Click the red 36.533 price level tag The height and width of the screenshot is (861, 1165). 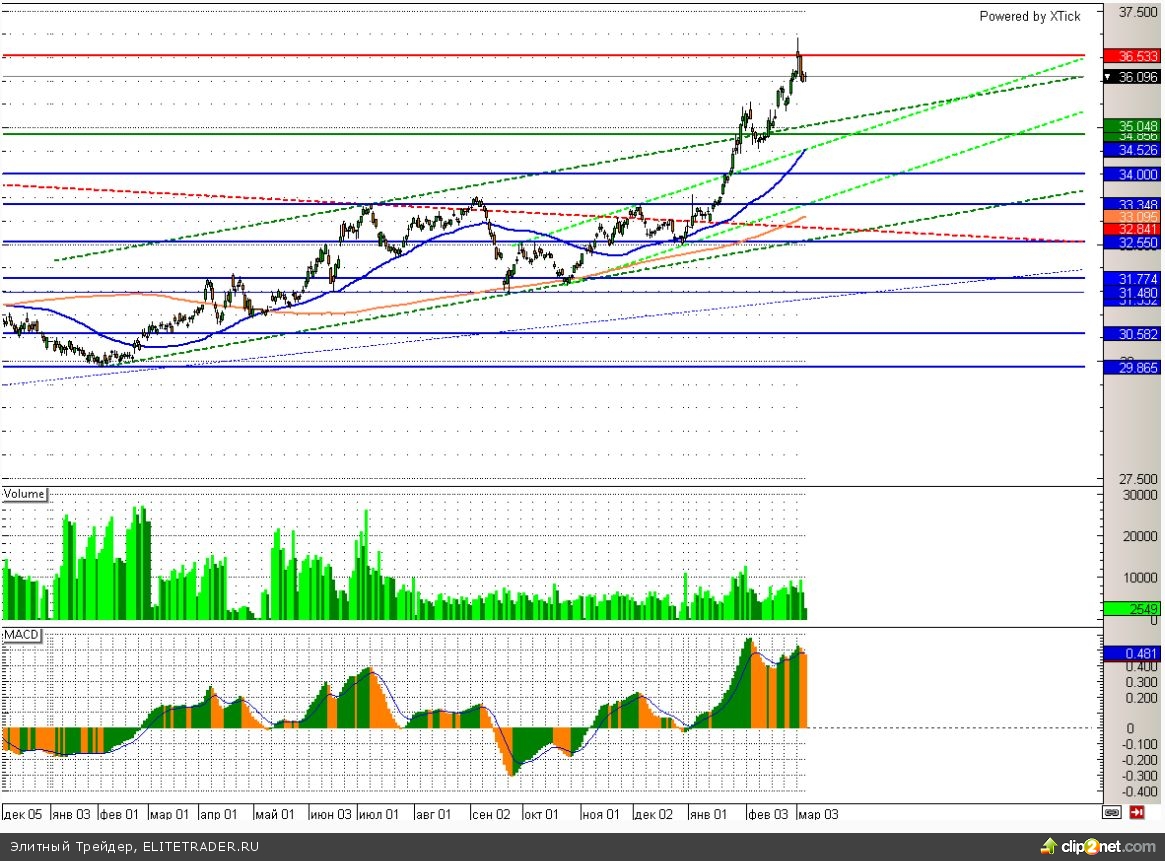click(x=1131, y=56)
